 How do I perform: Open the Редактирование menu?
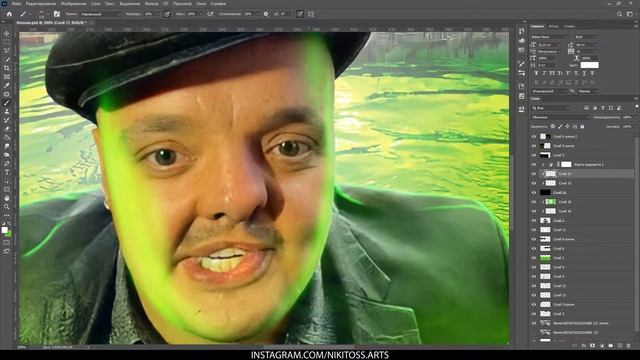coord(41,4)
